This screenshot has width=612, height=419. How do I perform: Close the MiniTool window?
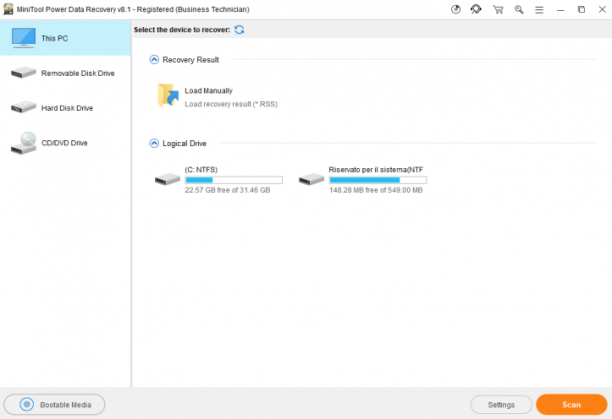[x=602, y=9]
